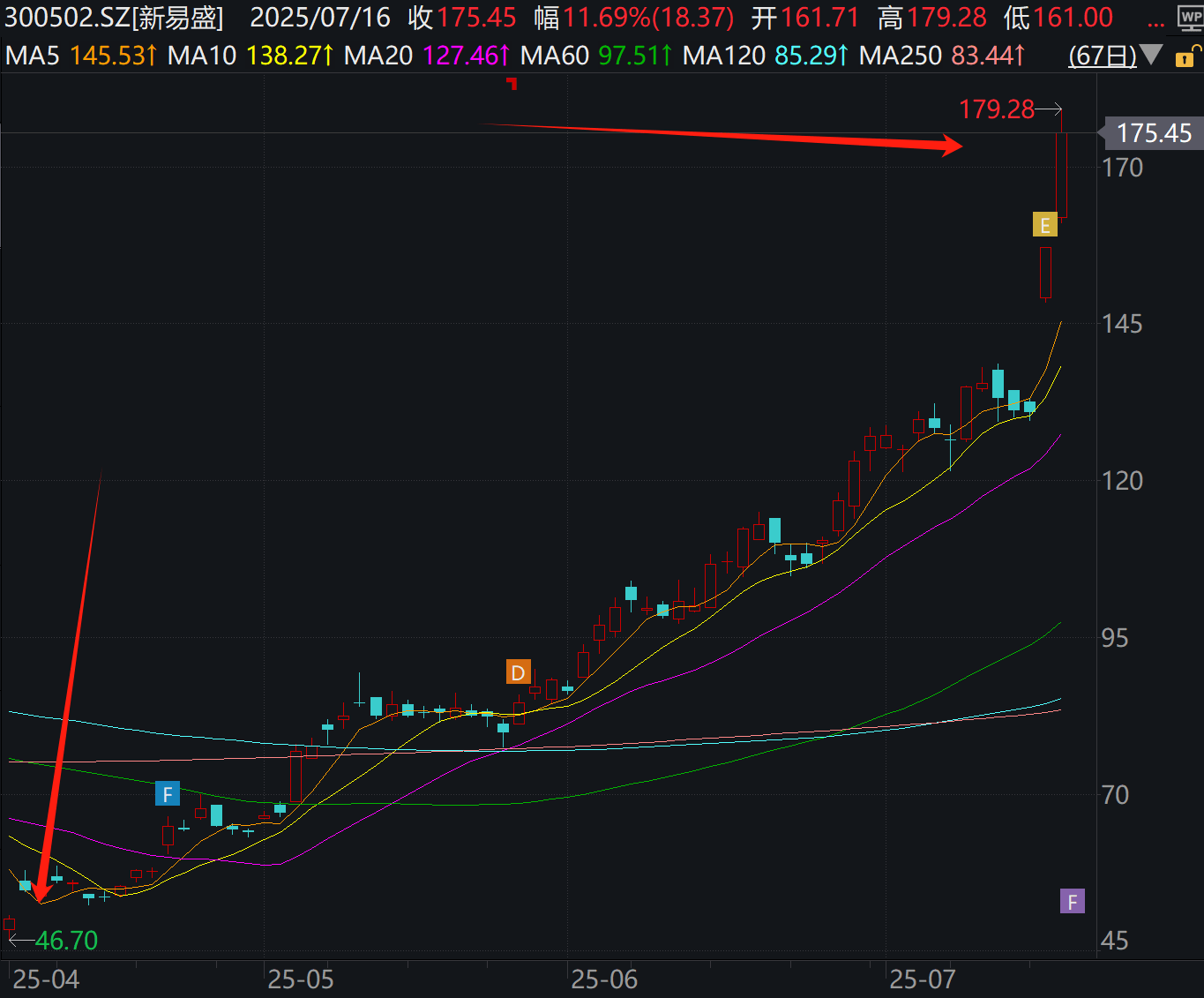Select the MA10 indicator label

202,56
